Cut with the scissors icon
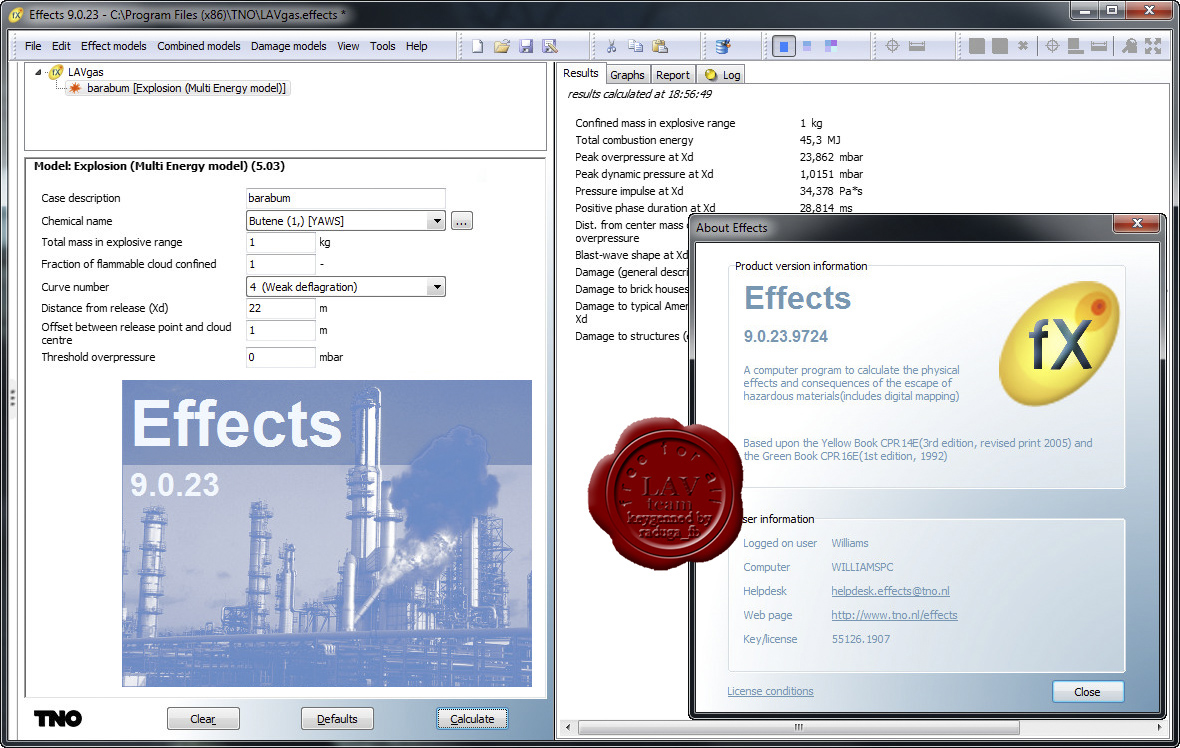Viewport: 1180px width, 748px height. (611, 47)
